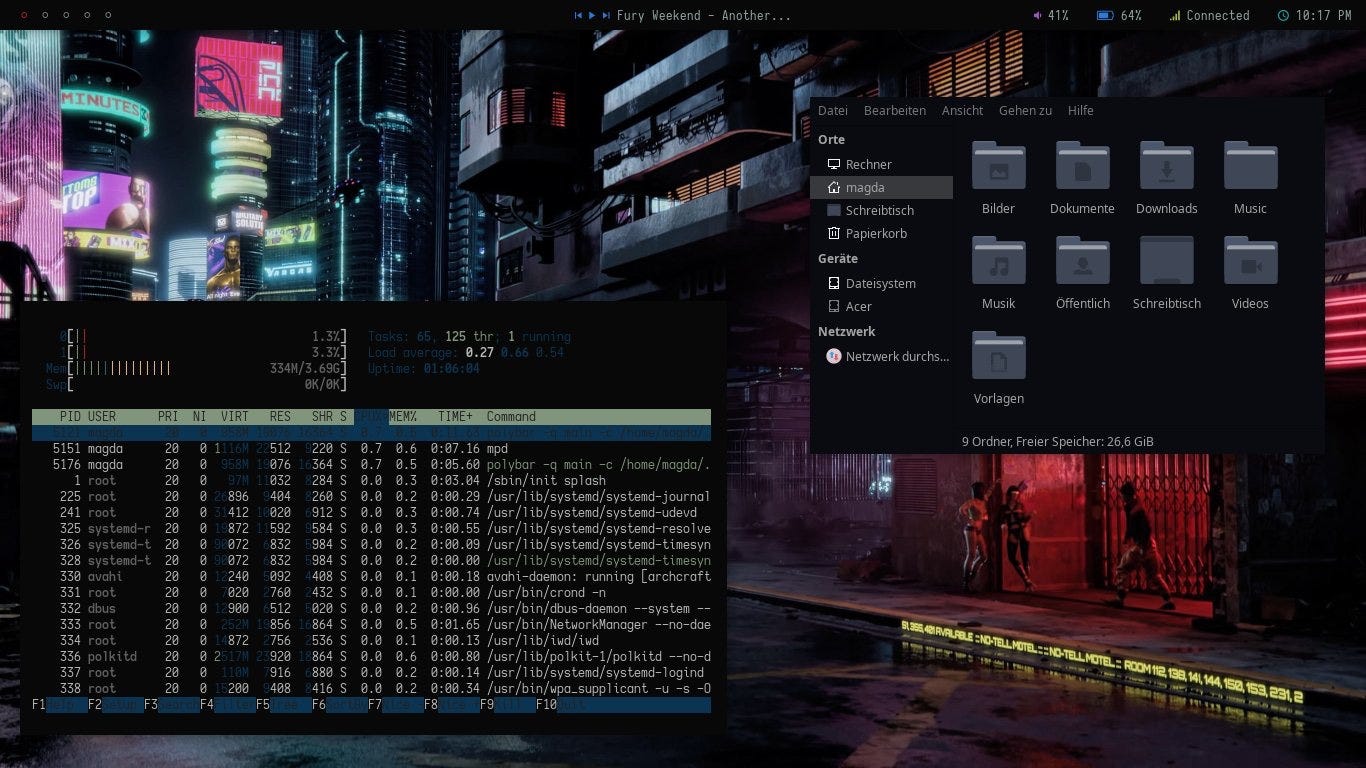The width and height of the screenshot is (1366, 768).
Task: Sort htop by the MEM% column header
Action: pos(403,417)
